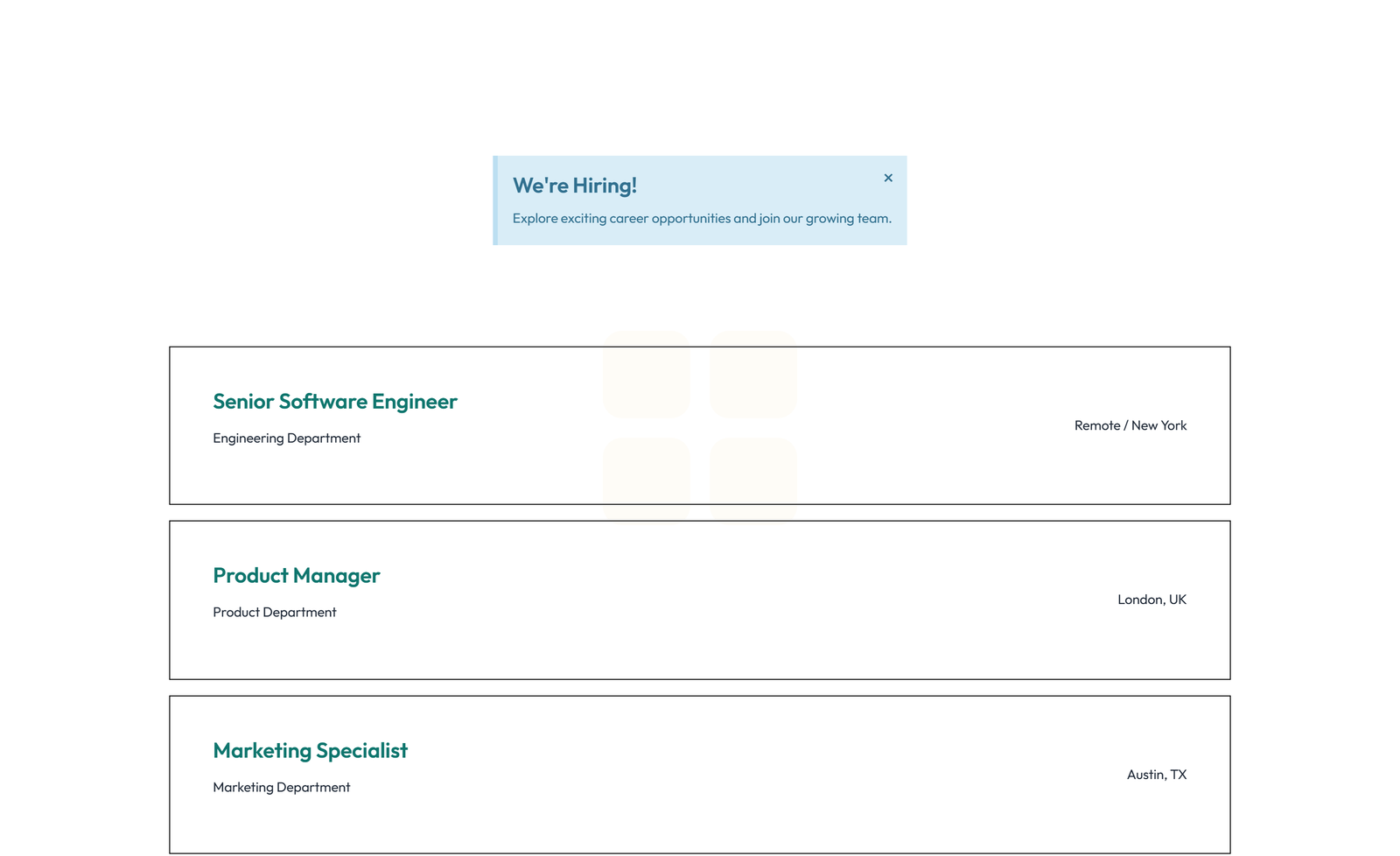
Task: Click the London, UK location
Action: tap(1151, 600)
